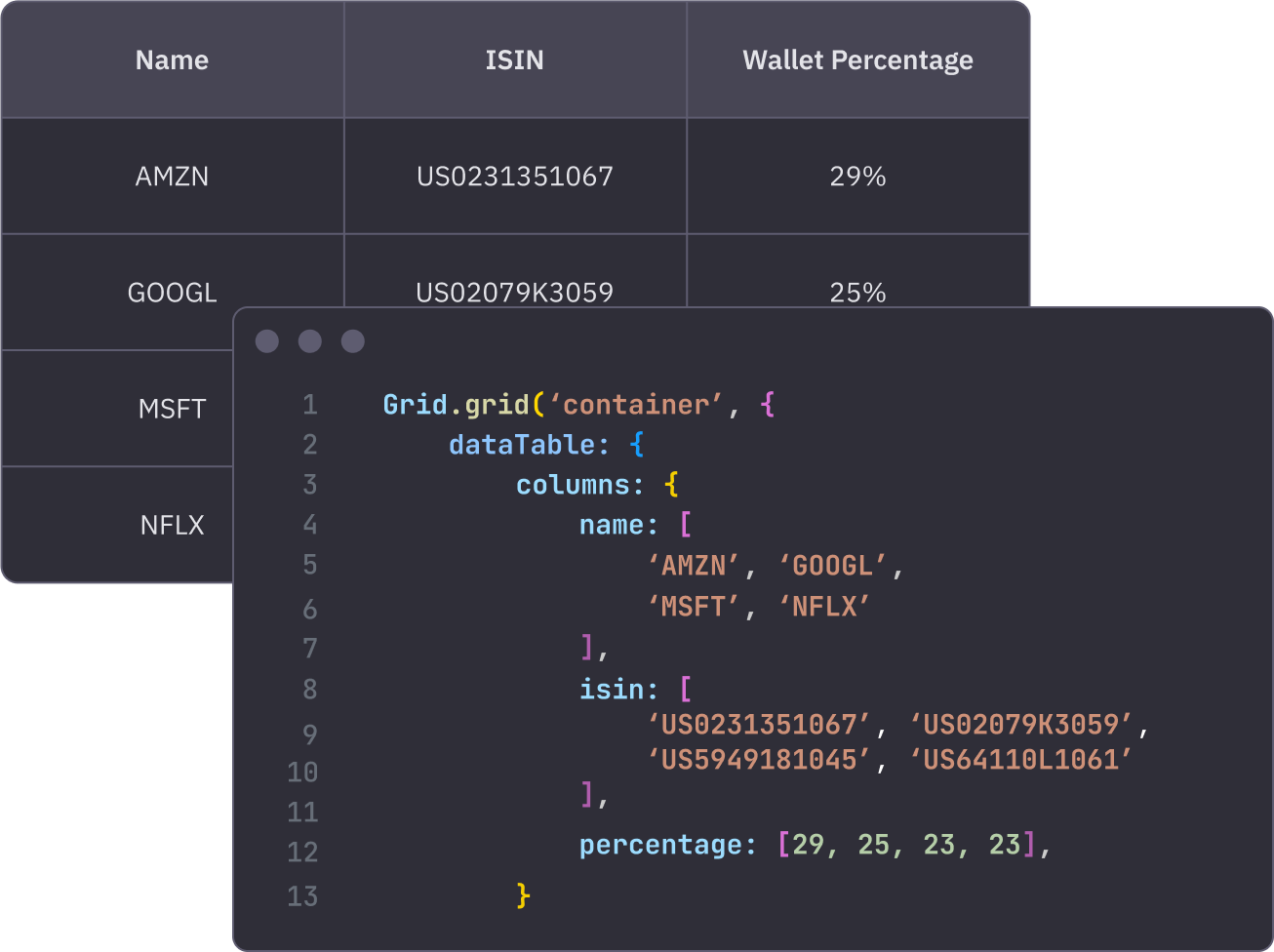Select the NFLX row name cell
This screenshot has height=952, width=1274.
tap(172, 525)
